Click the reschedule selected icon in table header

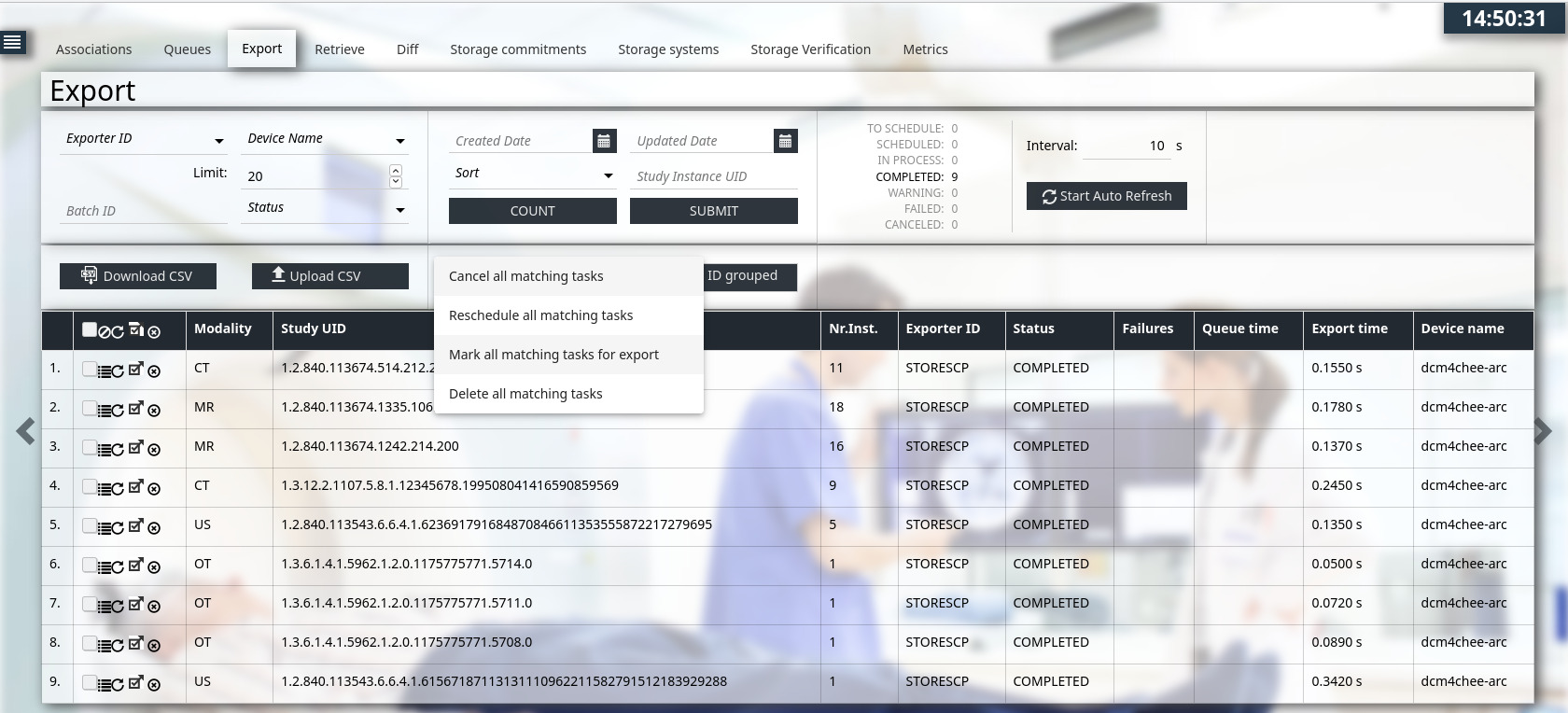coord(118,330)
